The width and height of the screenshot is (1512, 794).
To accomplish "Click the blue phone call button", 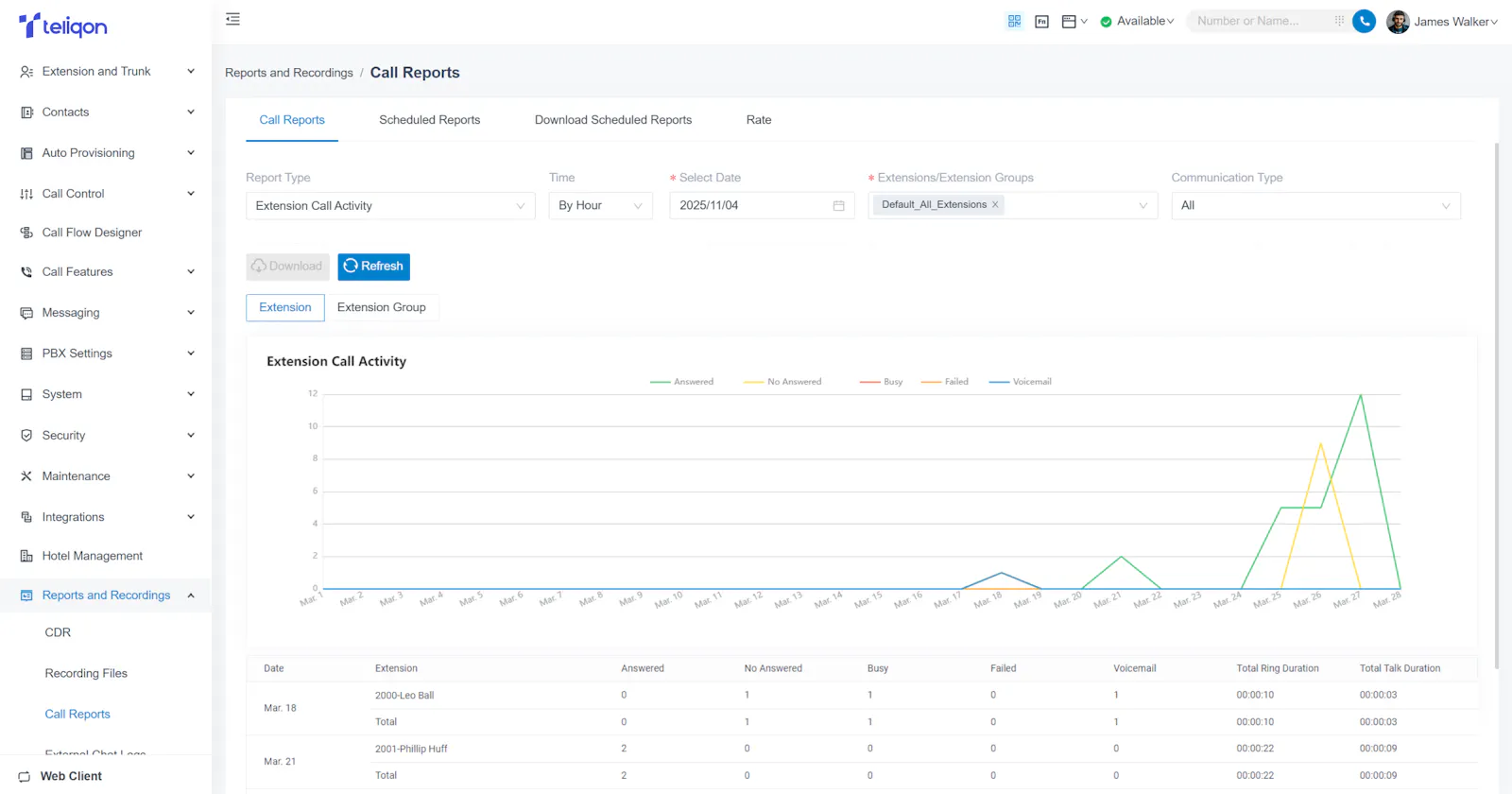I will (x=1364, y=21).
